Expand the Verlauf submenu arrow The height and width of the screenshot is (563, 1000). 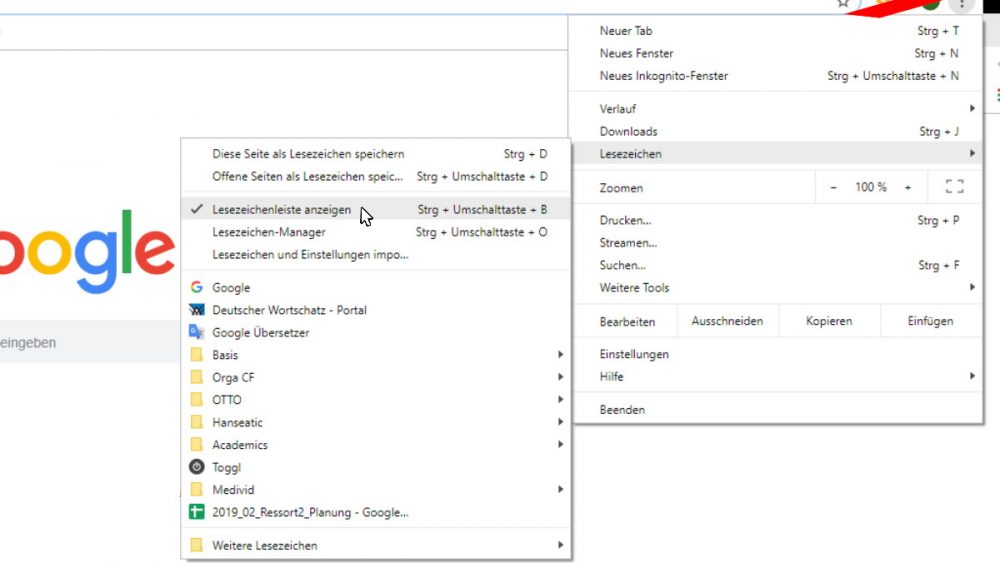[972, 108]
